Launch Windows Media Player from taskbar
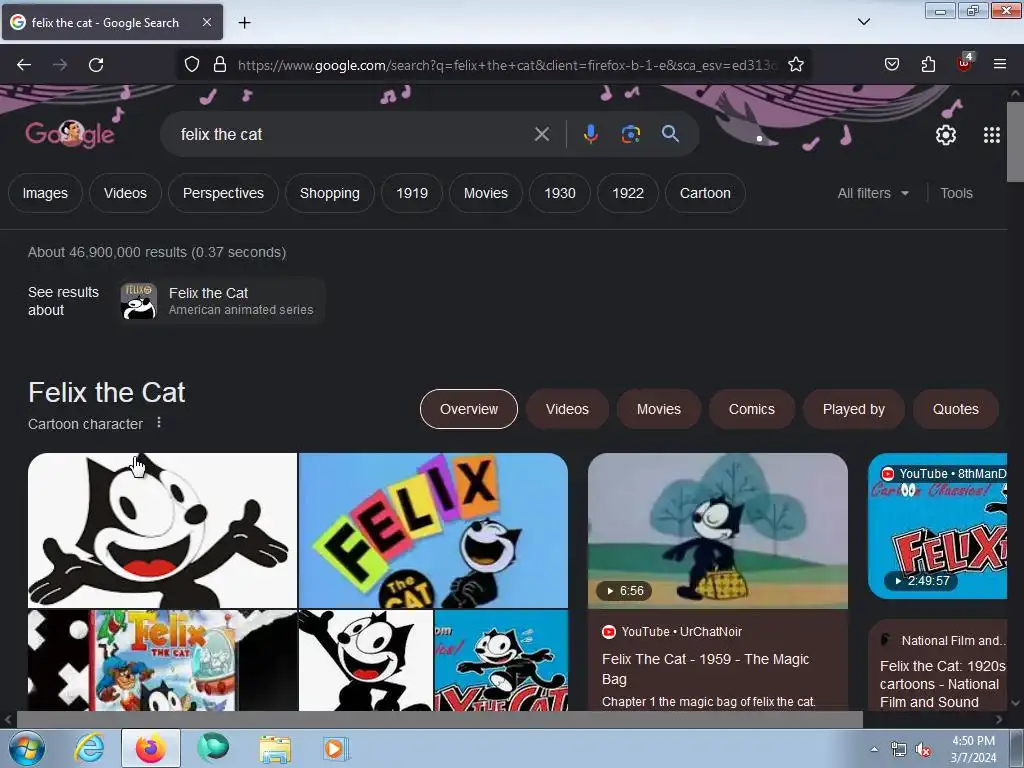Screen dimensions: 1024x768 click(336, 748)
